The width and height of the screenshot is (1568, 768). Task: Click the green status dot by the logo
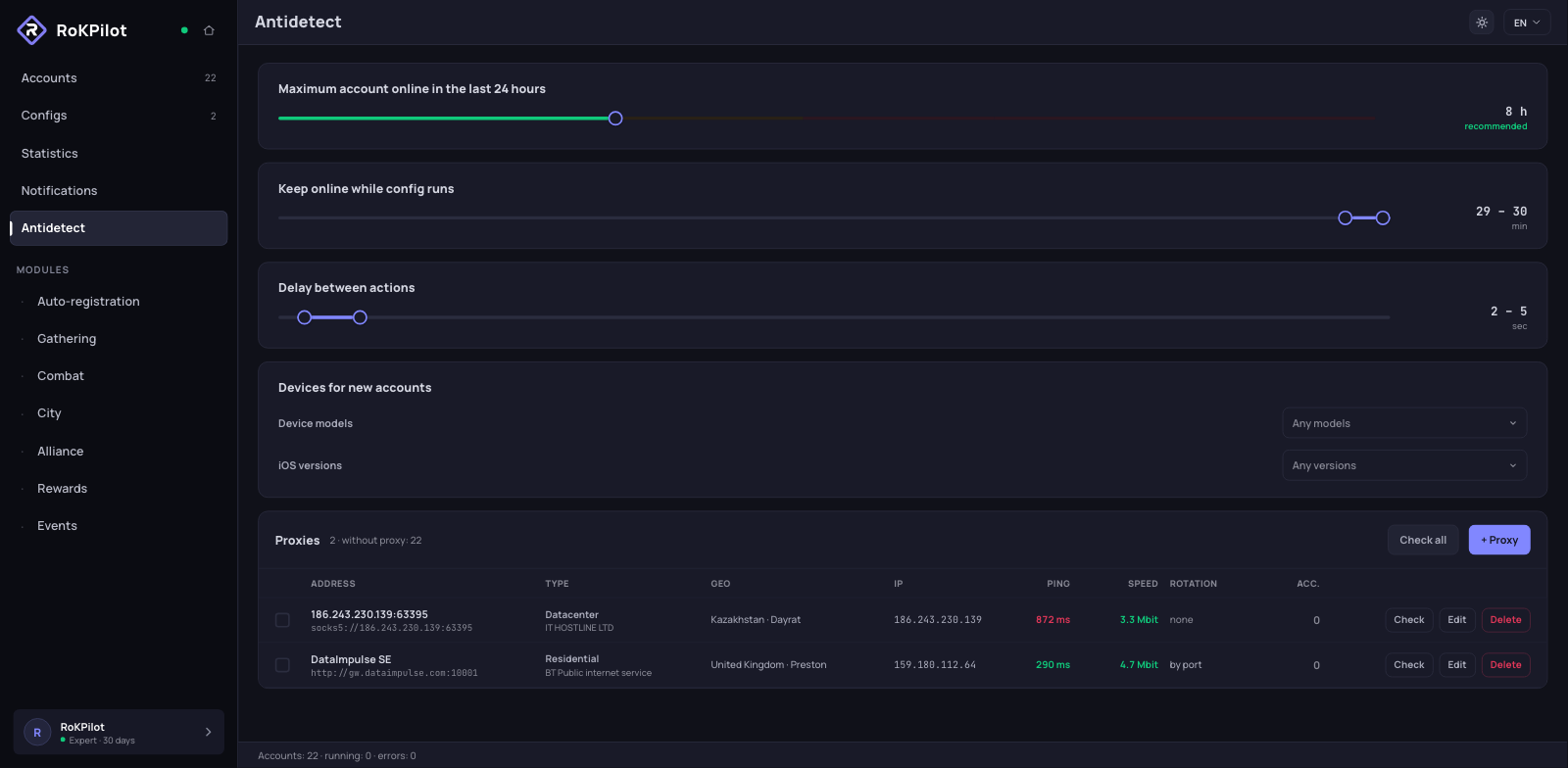click(184, 30)
